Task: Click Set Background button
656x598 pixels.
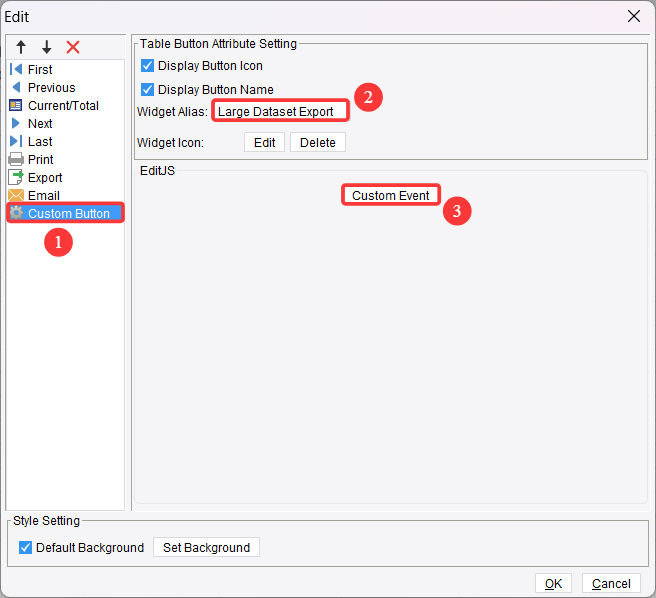Action: coord(206,547)
